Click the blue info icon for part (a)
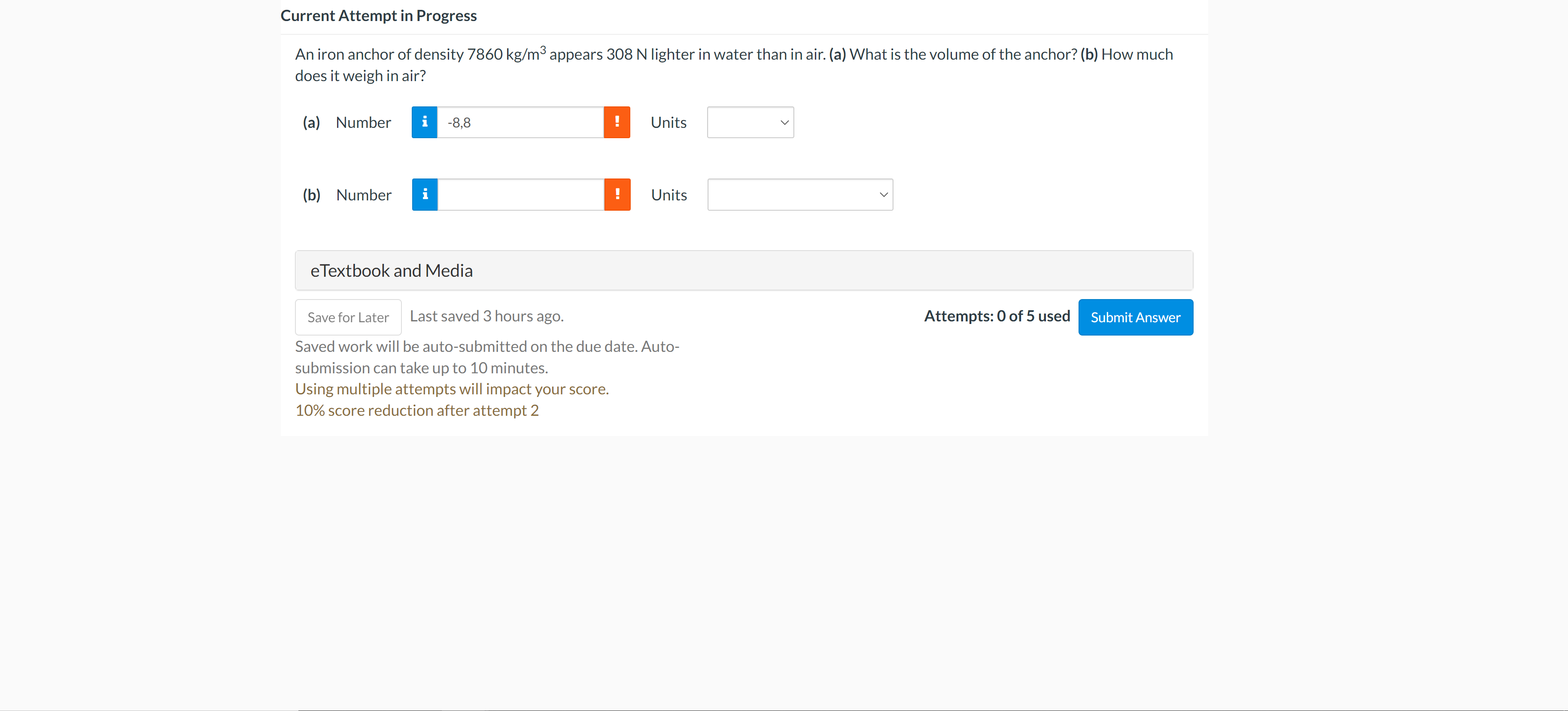The width and height of the screenshot is (1568, 711). (x=424, y=122)
